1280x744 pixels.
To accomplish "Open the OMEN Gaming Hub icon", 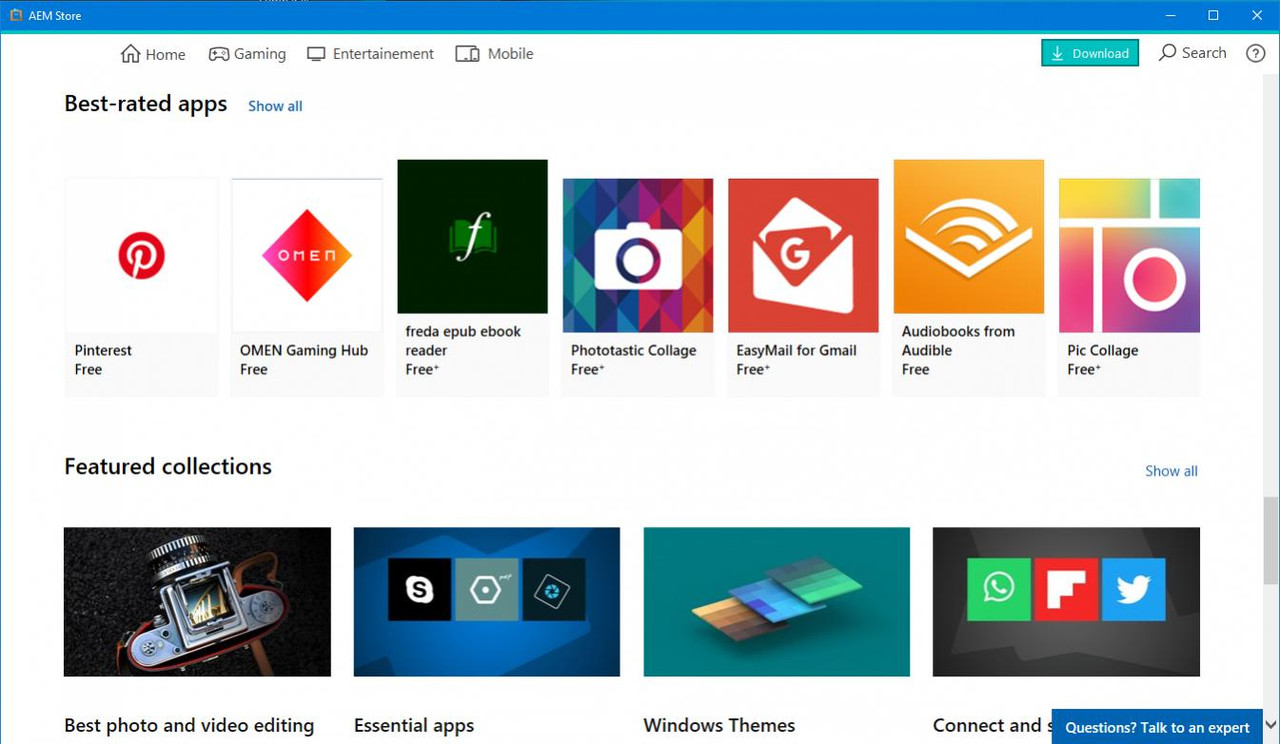I will tap(307, 255).
